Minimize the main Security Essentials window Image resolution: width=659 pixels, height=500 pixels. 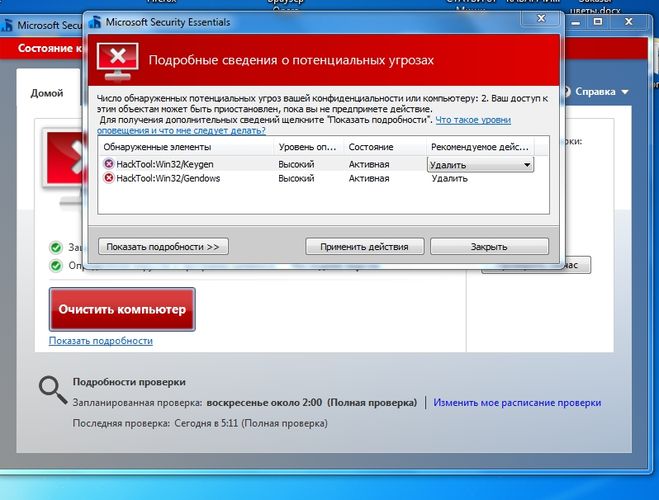[x=576, y=23]
